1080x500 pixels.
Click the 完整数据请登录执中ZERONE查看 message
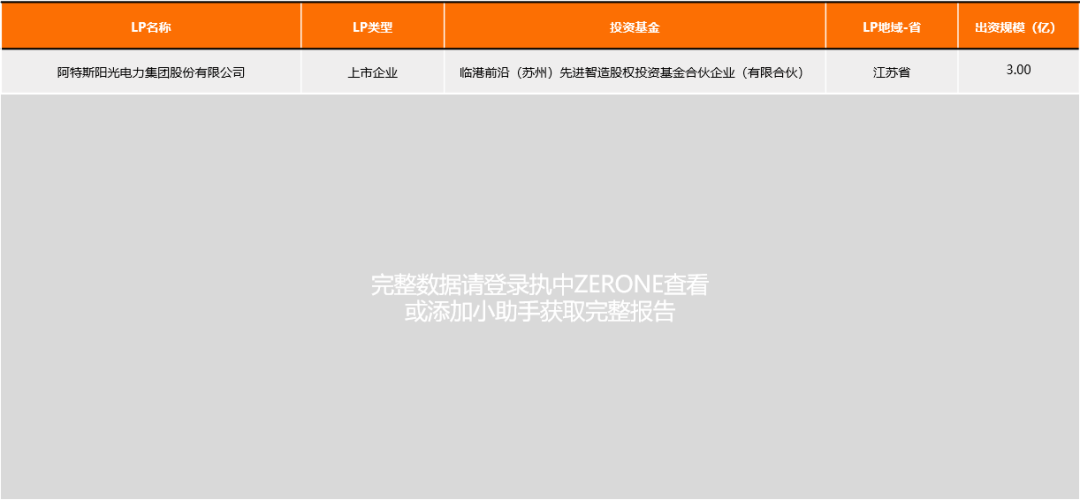pos(539,285)
